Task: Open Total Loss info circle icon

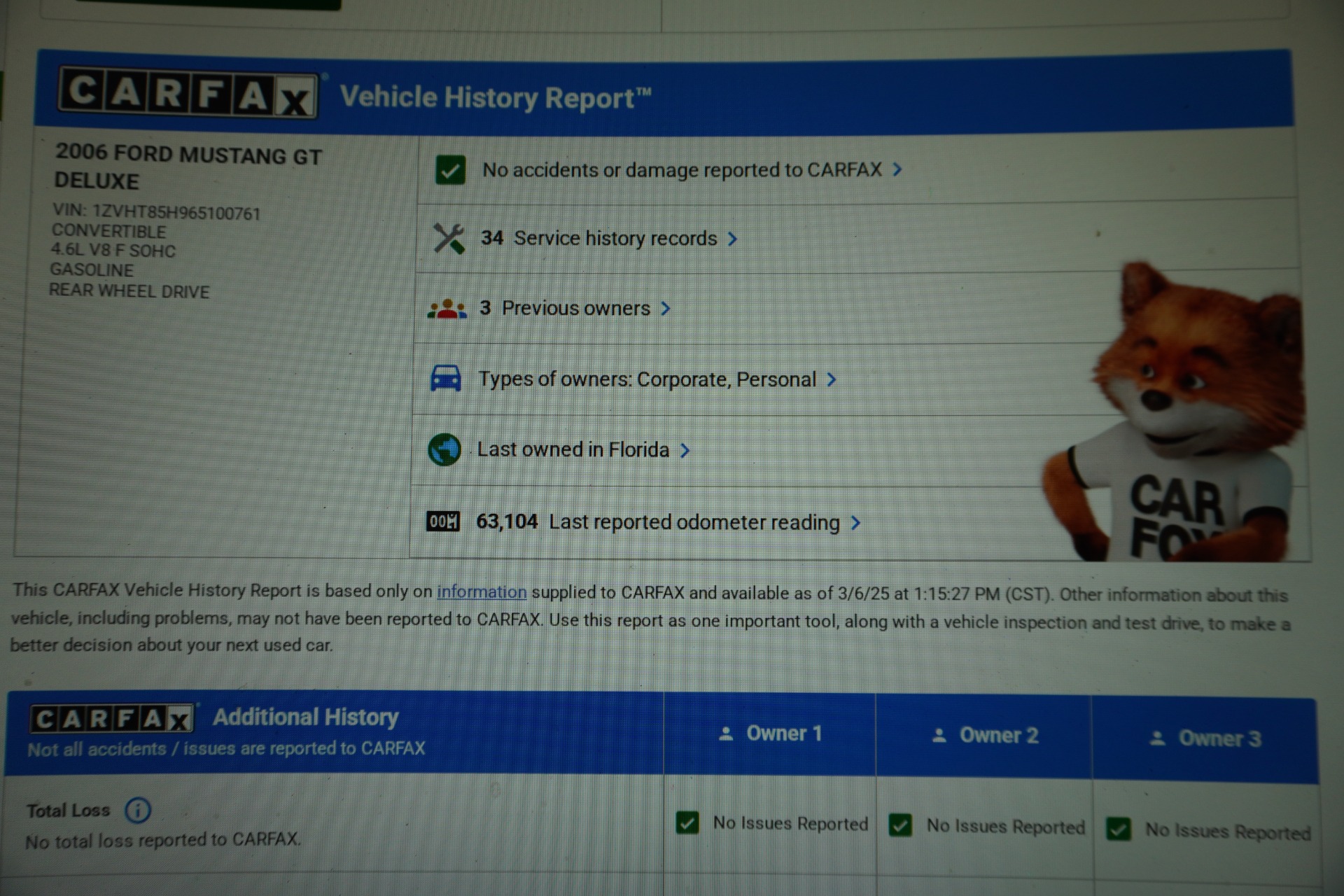Action: point(138,811)
